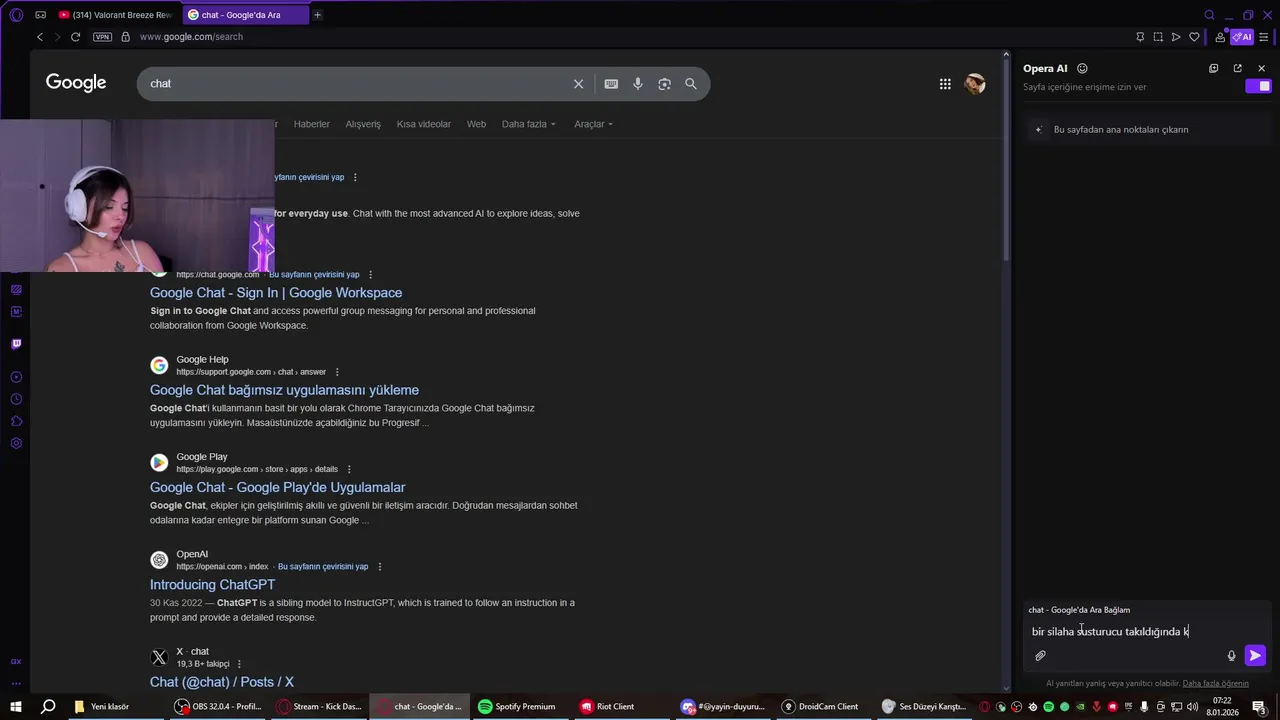This screenshot has width=1280, height=720.
Task: Open Google Chat bağımsız uygulamasını yükleme result
Action: coord(284,390)
